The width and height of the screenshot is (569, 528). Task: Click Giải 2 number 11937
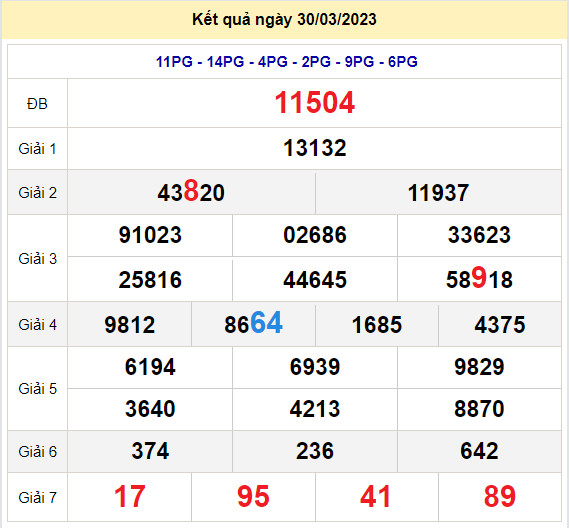tap(438, 193)
